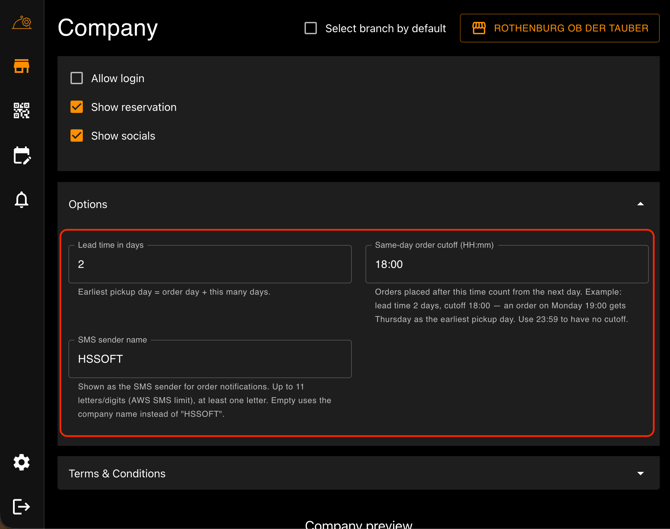
Task: Open the reservations calendar edit icon
Action: click(22, 155)
